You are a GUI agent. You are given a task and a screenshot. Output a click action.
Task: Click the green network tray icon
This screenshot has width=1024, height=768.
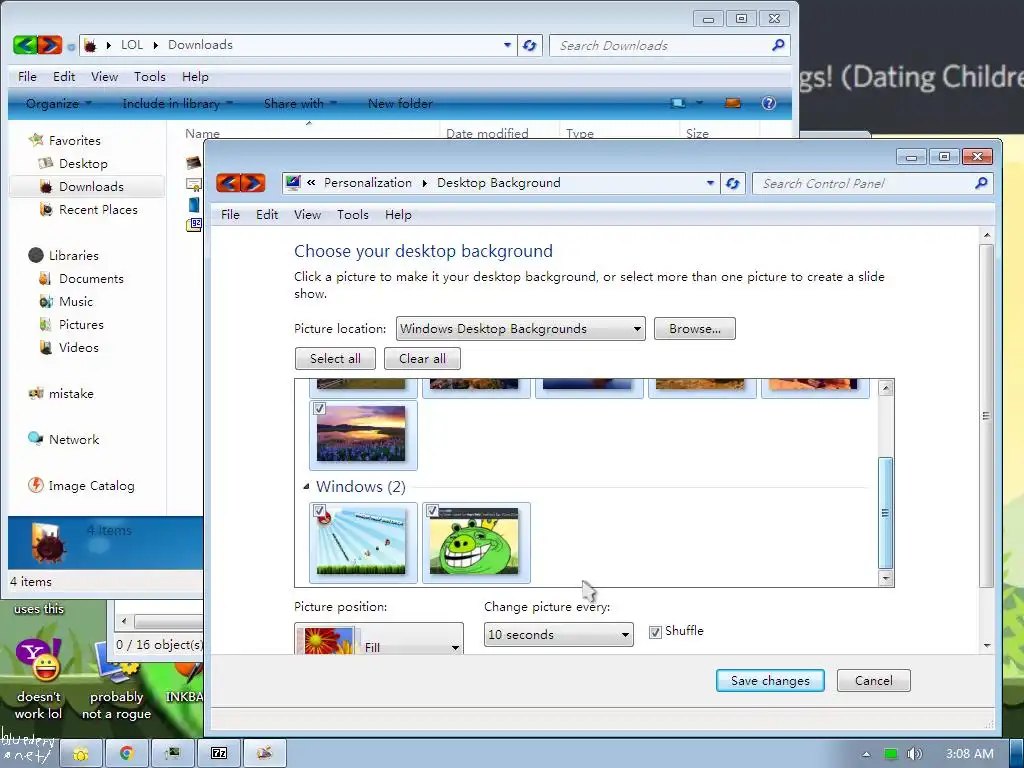click(890, 754)
